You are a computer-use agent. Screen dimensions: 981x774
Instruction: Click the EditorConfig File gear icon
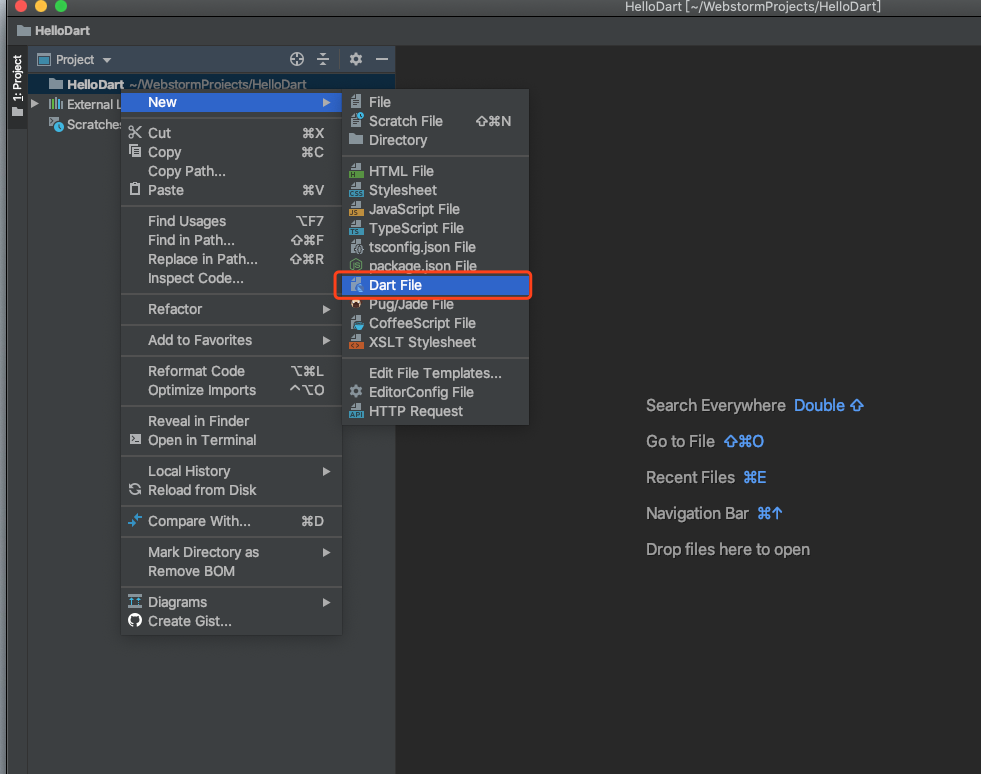pyautogui.click(x=356, y=392)
